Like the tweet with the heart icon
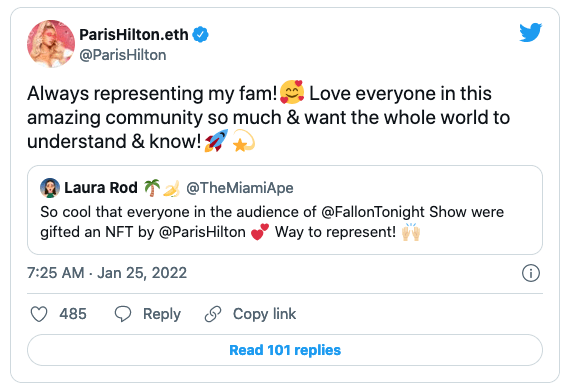This screenshot has width=567, height=391. 39,314
